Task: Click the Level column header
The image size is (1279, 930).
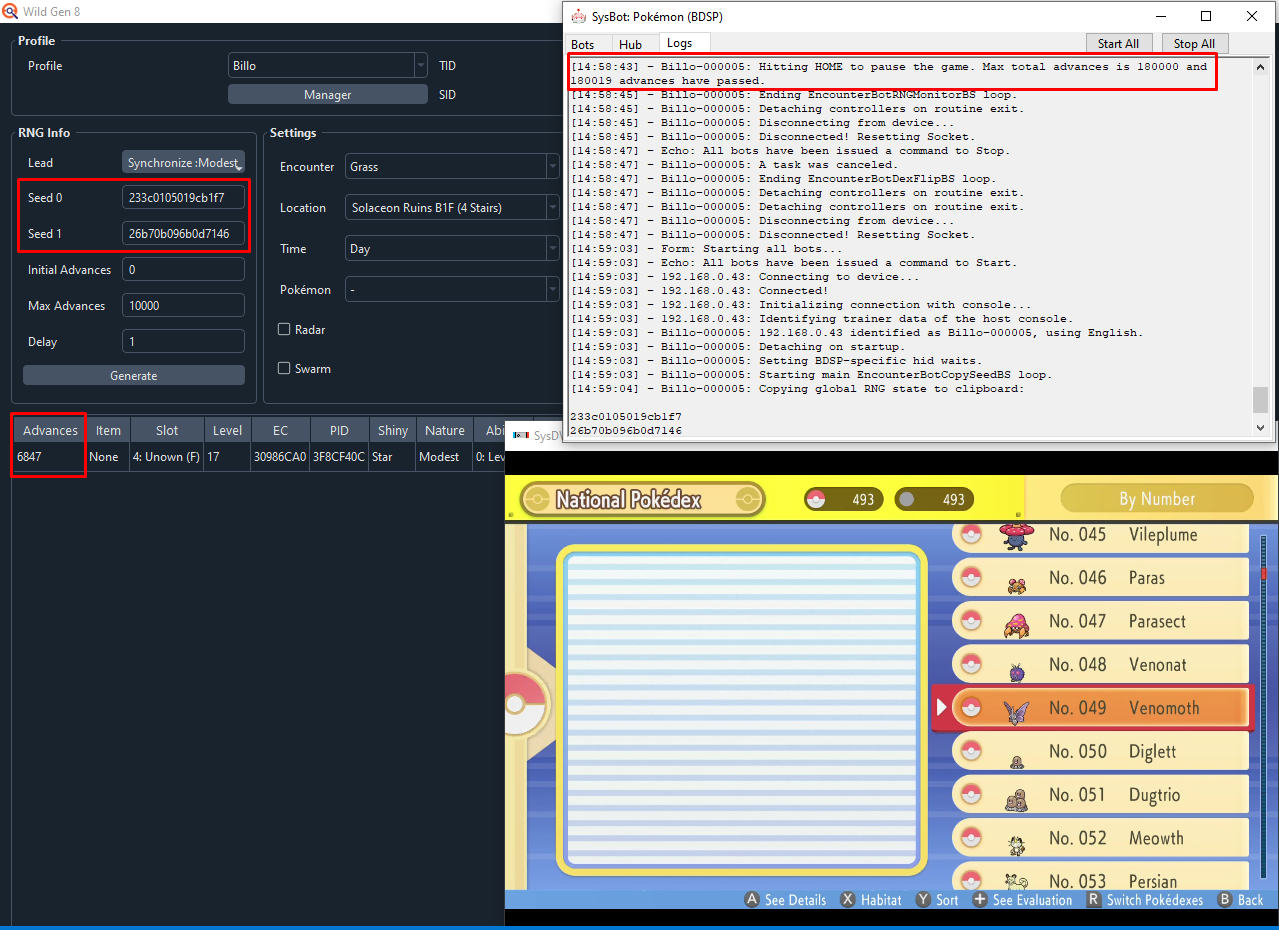Action: pyautogui.click(x=227, y=430)
